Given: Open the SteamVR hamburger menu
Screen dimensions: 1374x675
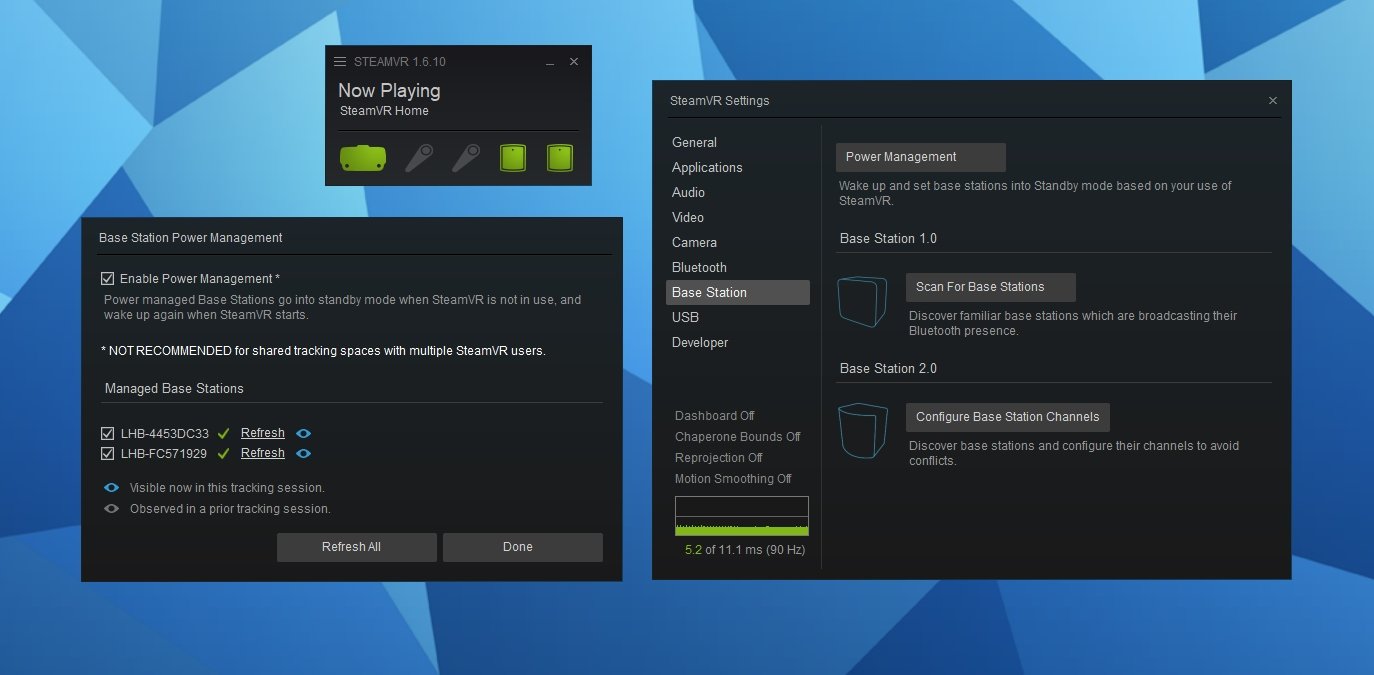Looking at the screenshot, I should click(x=340, y=62).
